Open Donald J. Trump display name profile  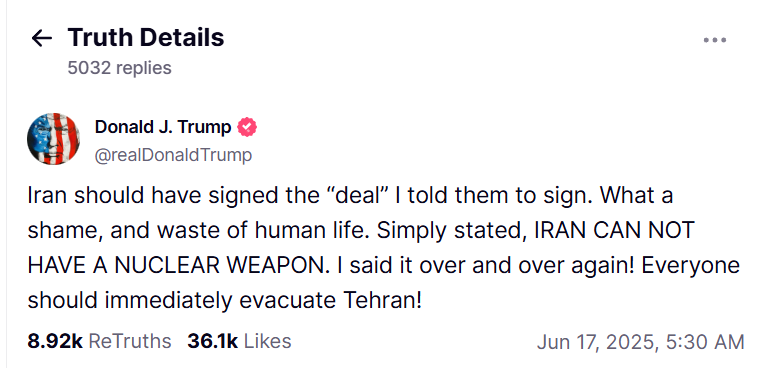tap(163, 127)
